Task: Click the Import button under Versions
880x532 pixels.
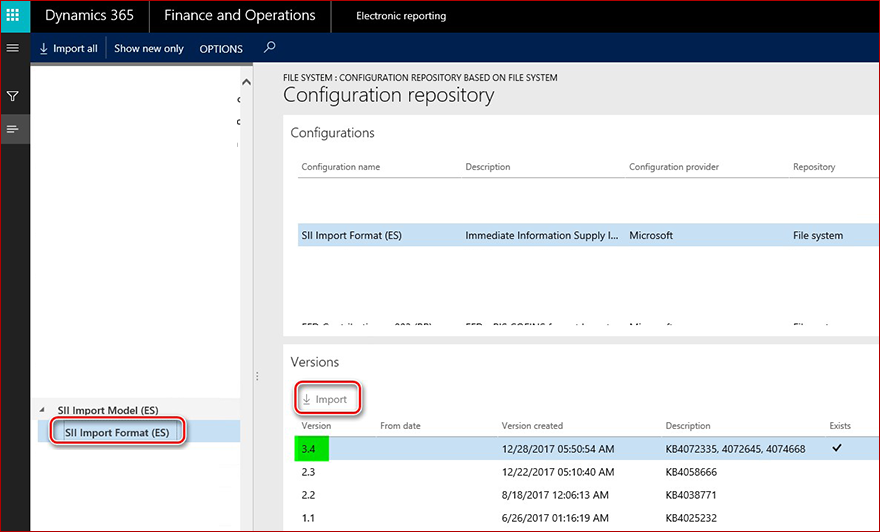Action: click(325, 400)
